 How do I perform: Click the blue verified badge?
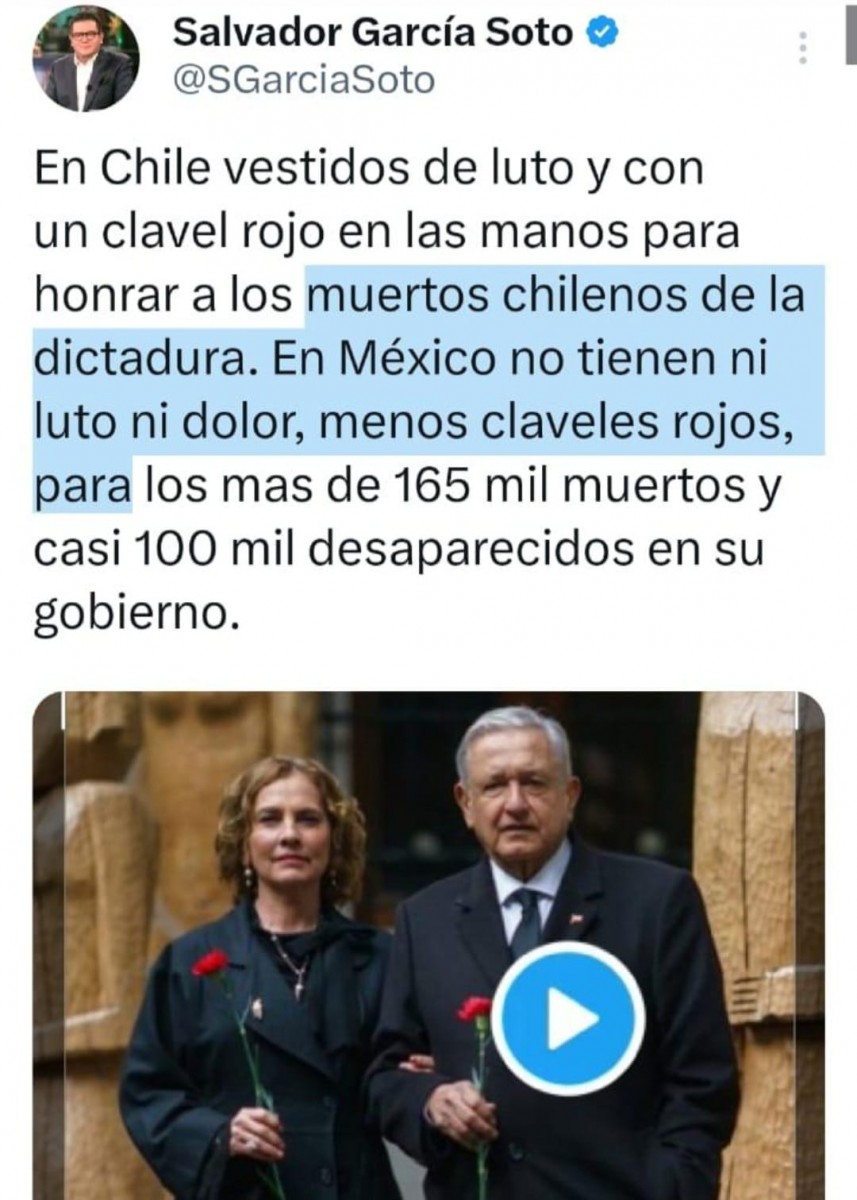[x=601, y=34]
